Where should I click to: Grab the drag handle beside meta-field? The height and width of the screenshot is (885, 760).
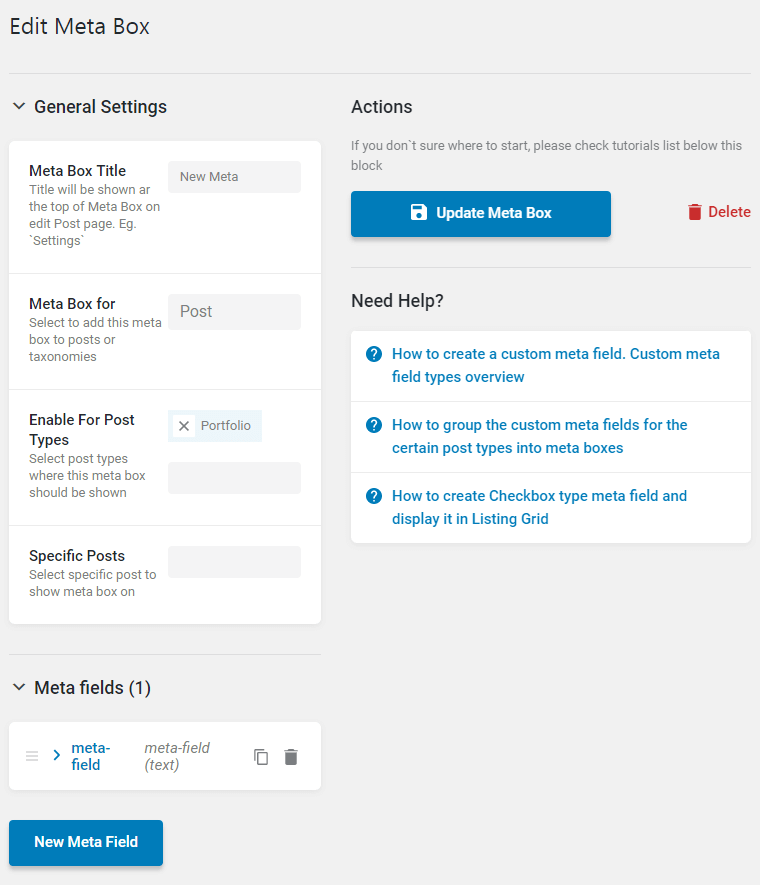(x=32, y=756)
